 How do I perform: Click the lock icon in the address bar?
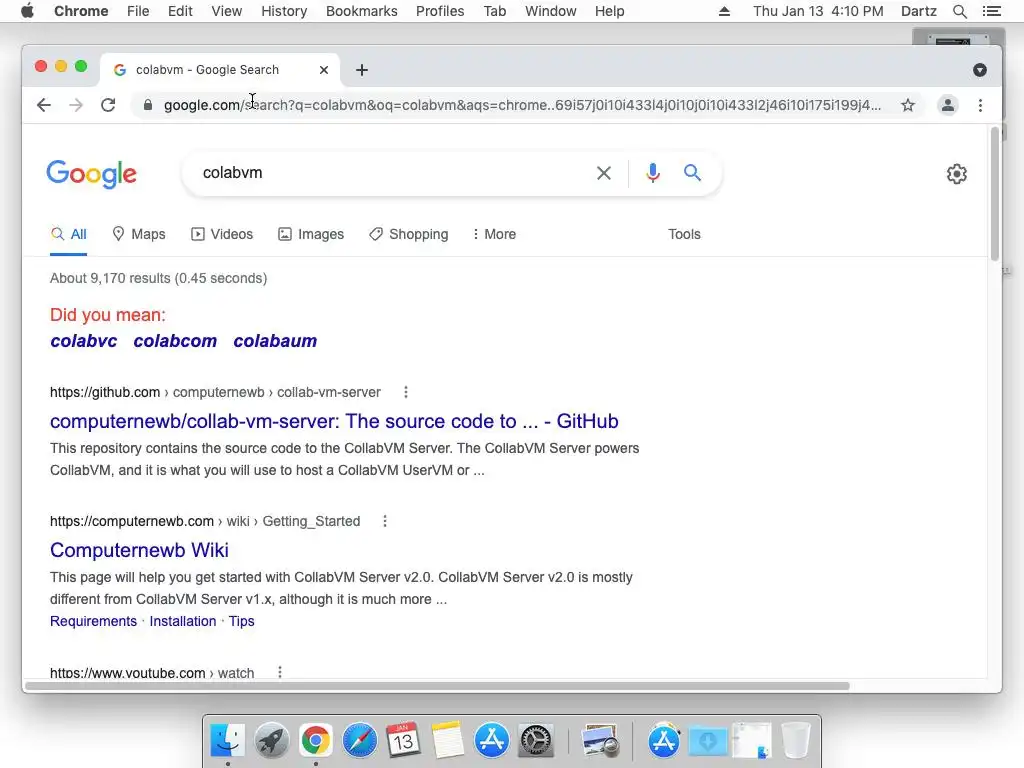tap(148, 105)
